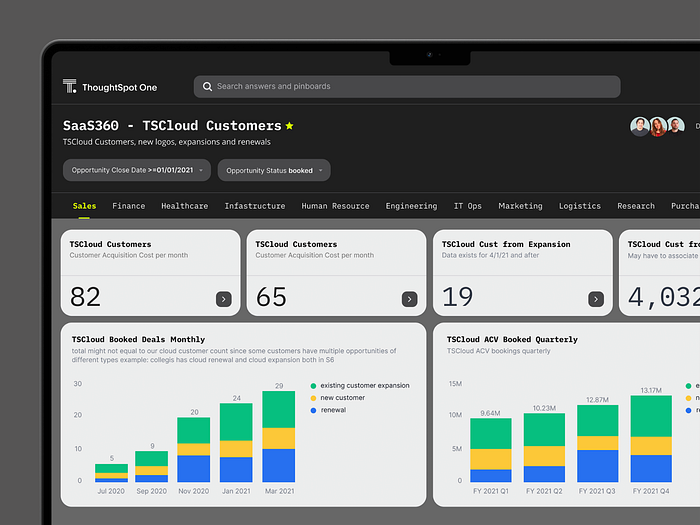Open arrow button on the 65 card
Screen dimensions: 700x525
pyautogui.click(x=409, y=299)
